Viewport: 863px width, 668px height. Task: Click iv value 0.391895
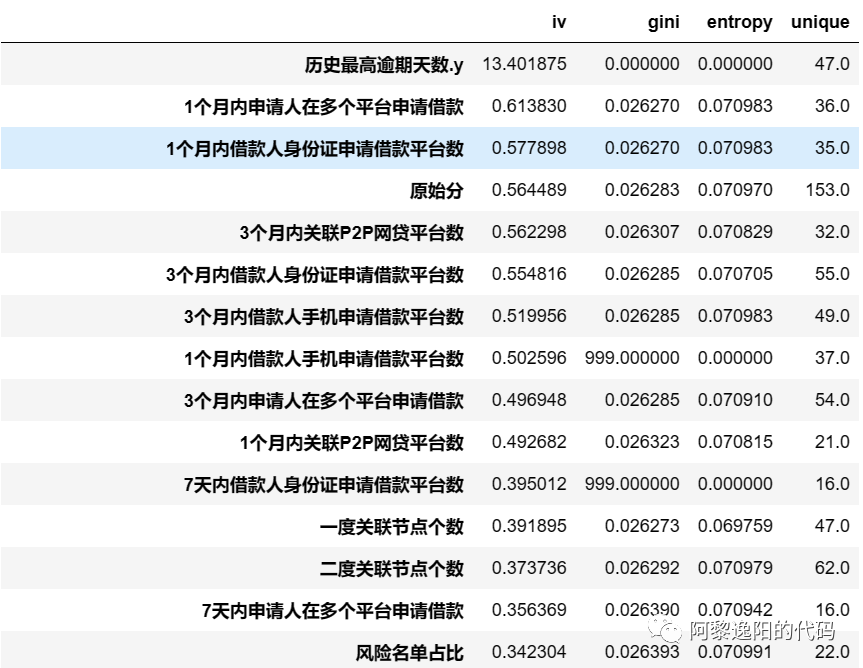pos(529,526)
